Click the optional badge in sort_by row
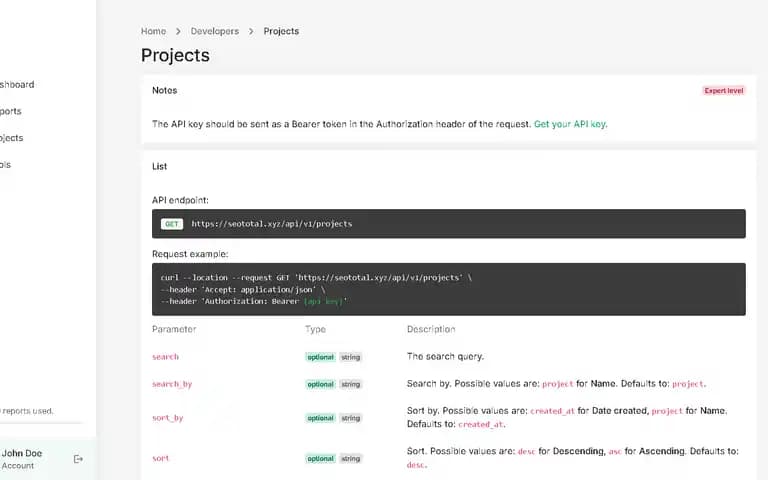768x480 pixels. pyautogui.click(x=320, y=418)
